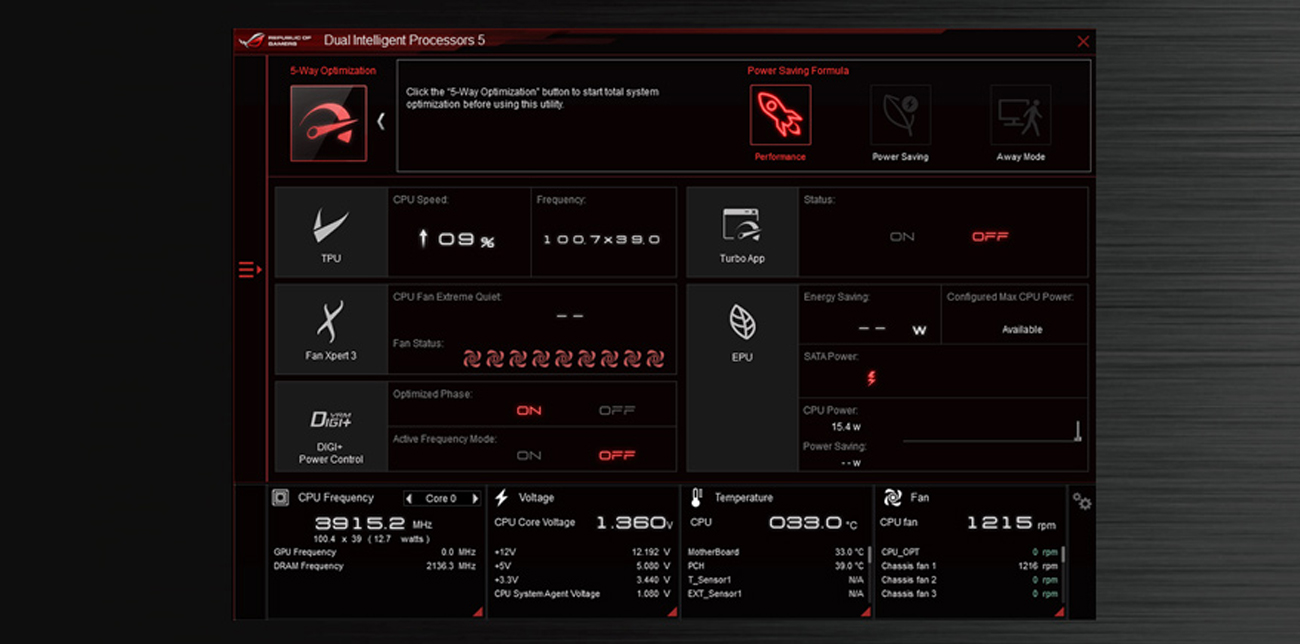Click the Fan panel icon
The width and height of the screenshot is (1300, 644).
(x=892, y=497)
